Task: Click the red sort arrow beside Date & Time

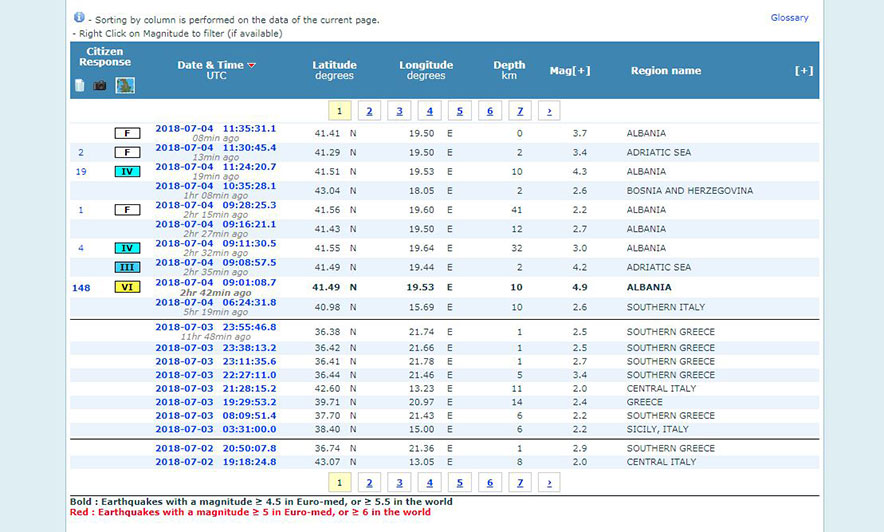Action: click(x=252, y=66)
